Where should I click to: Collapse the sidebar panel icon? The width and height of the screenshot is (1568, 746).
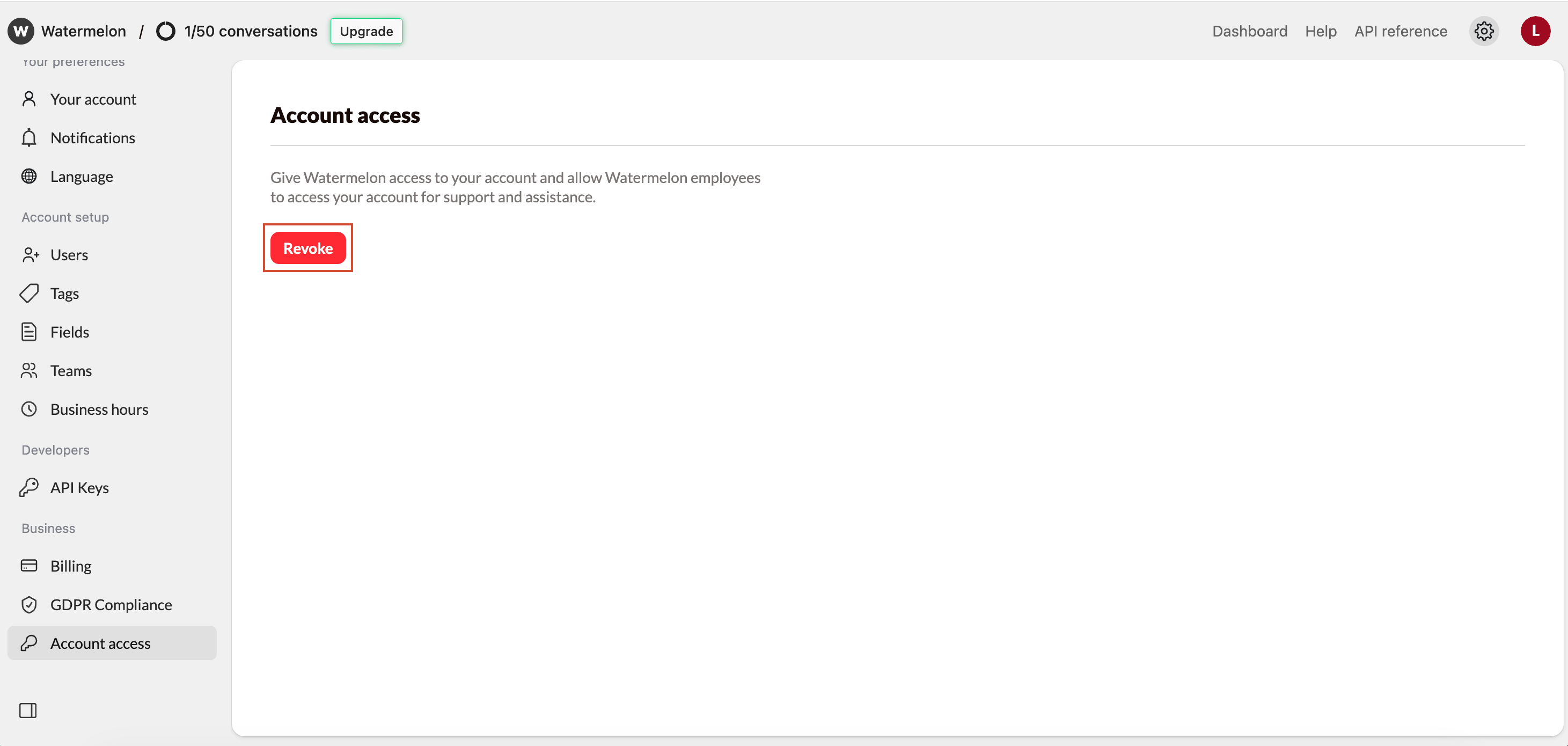[28, 711]
